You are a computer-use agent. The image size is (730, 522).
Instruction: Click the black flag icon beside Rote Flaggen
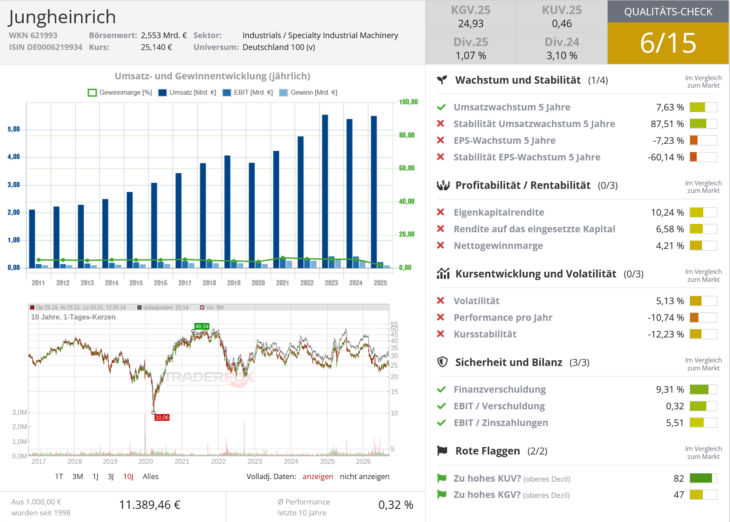(x=442, y=451)
